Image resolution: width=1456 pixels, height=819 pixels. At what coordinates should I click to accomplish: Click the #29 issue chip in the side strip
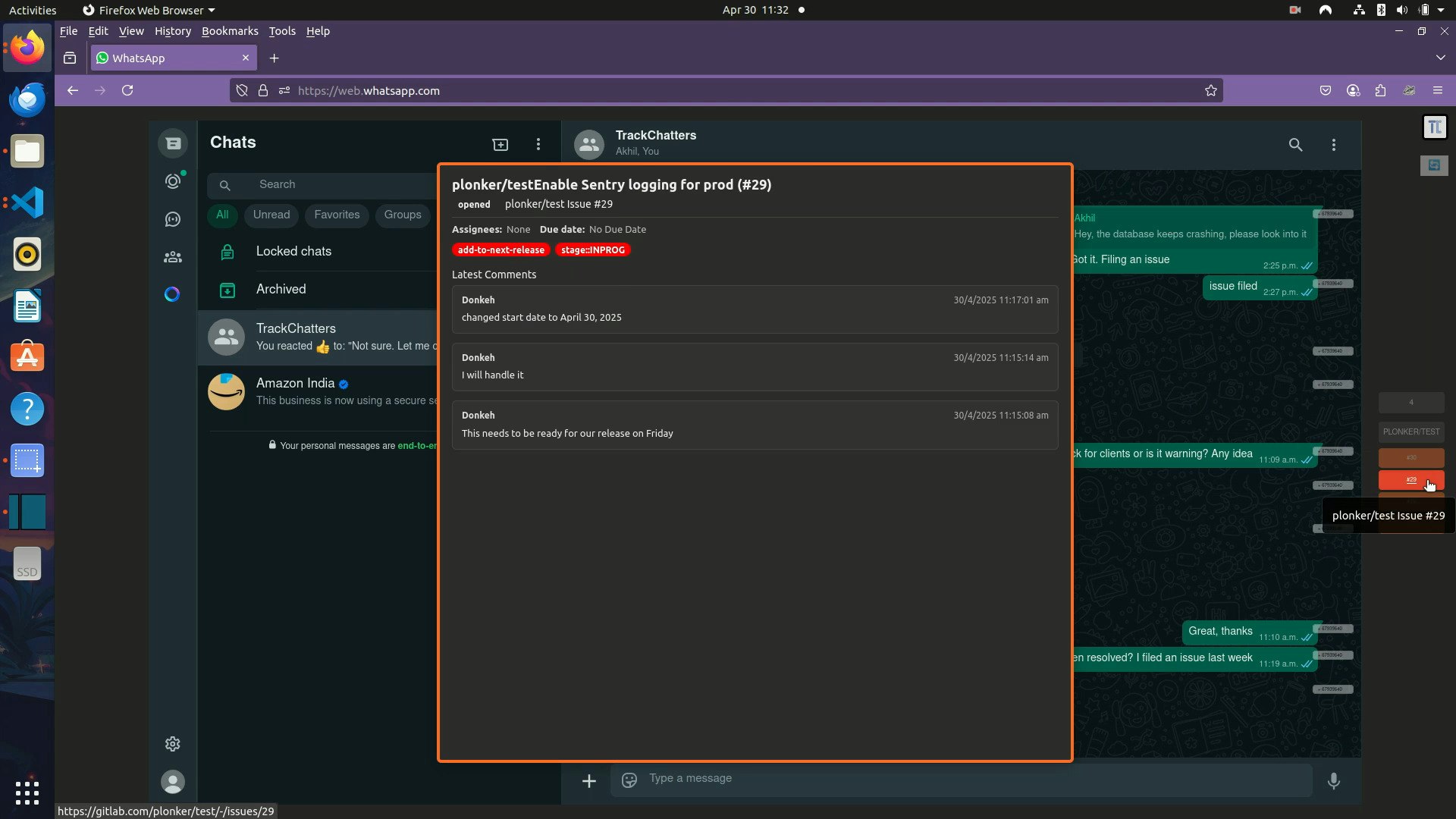[1411, 480]
